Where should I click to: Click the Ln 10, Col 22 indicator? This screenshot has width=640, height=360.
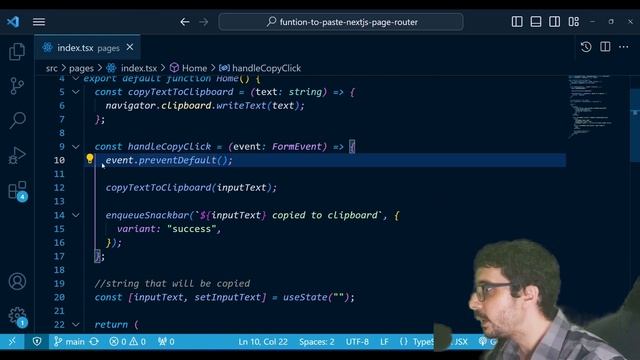(263, 342)
